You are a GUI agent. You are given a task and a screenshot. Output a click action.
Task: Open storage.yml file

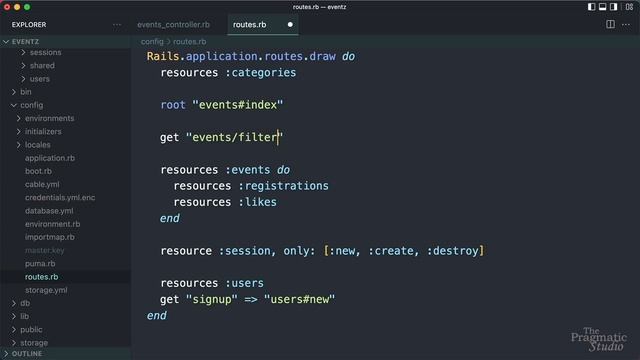[x=46, y=290]
